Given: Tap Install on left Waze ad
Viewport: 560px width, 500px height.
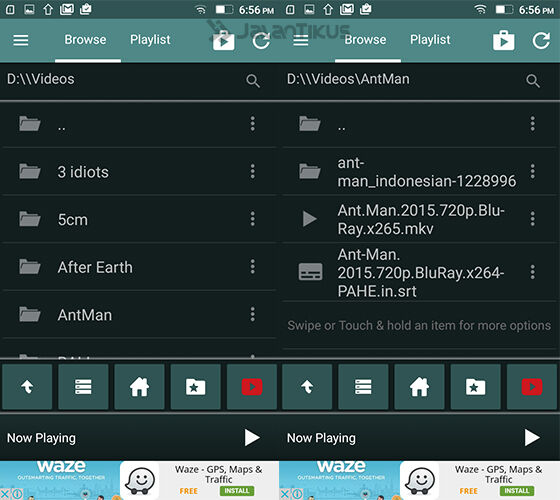Looking at the screenshot, I should 237,491.
